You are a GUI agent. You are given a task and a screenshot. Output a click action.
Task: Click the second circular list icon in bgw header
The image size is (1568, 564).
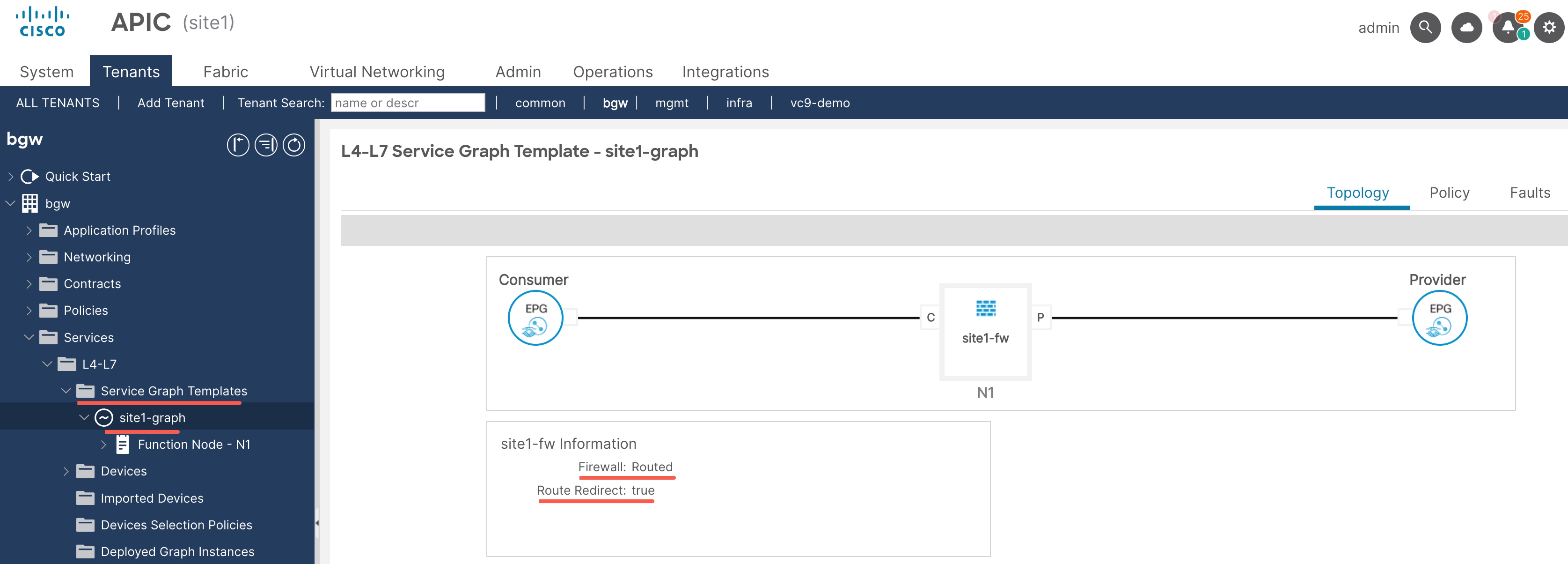pos(266,145)
